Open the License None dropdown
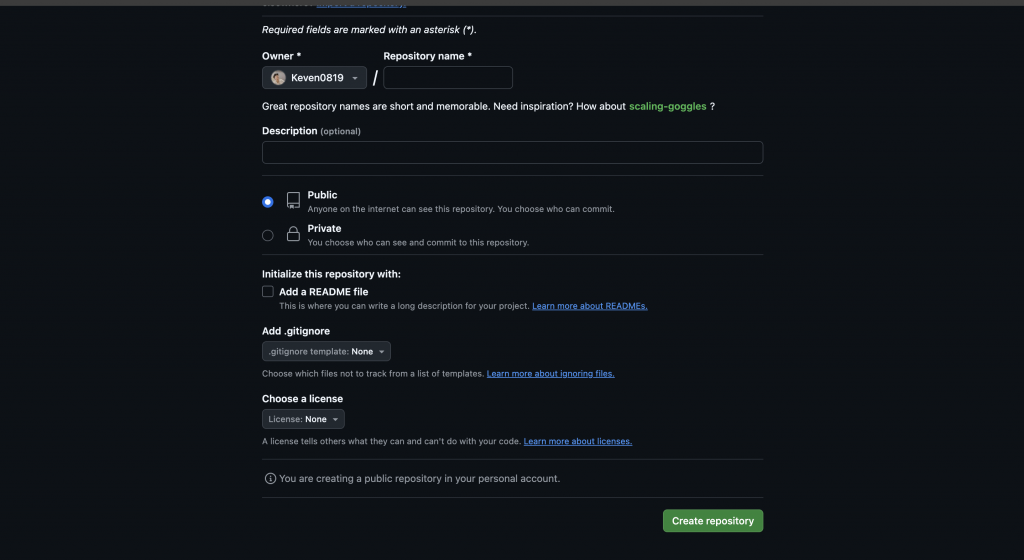 coord(303,419)
